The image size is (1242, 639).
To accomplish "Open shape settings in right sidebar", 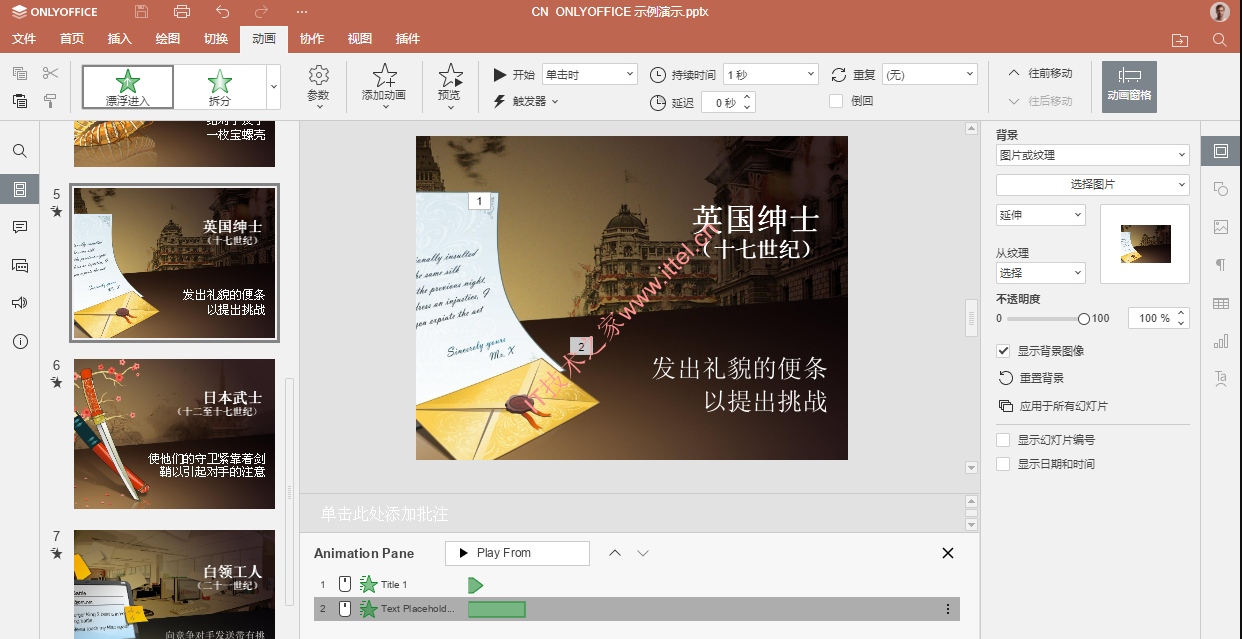I will point(1221,189).
